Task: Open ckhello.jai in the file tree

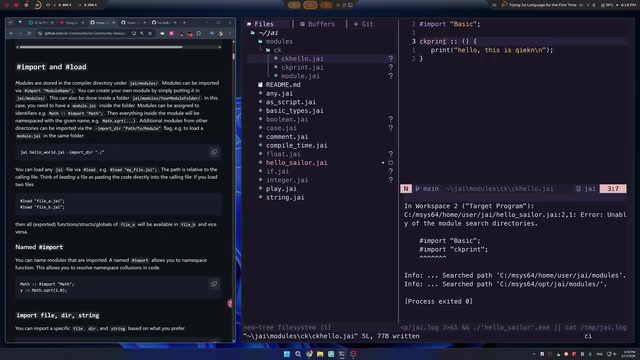Action: (x=302, y=59)
